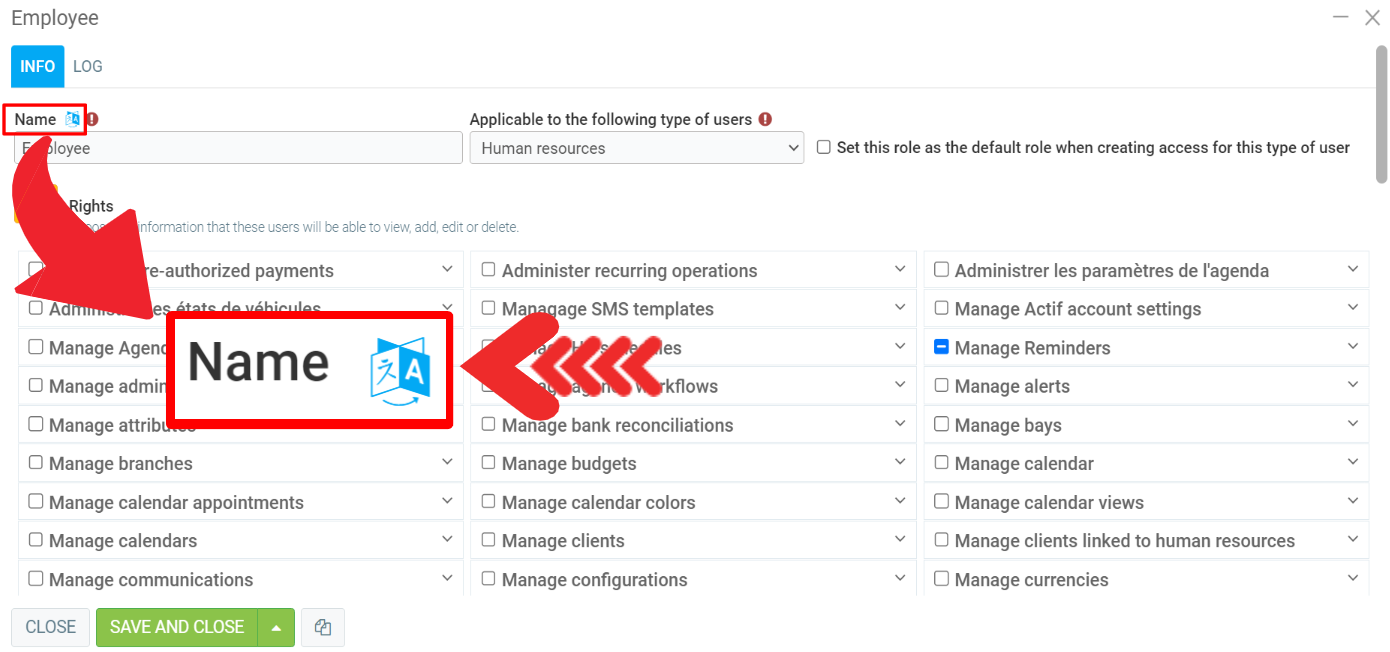1390x652 pixels.
Task: Check the Manage budgets checkbox
Action: 488,463
